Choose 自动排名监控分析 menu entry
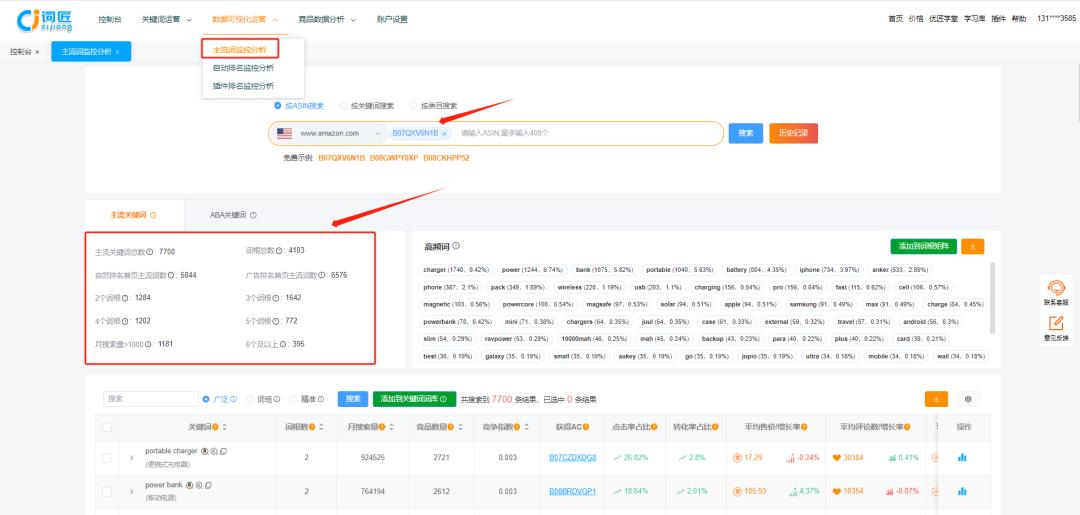This screenshot has width=1080, height=515. [x=243, y=67]
